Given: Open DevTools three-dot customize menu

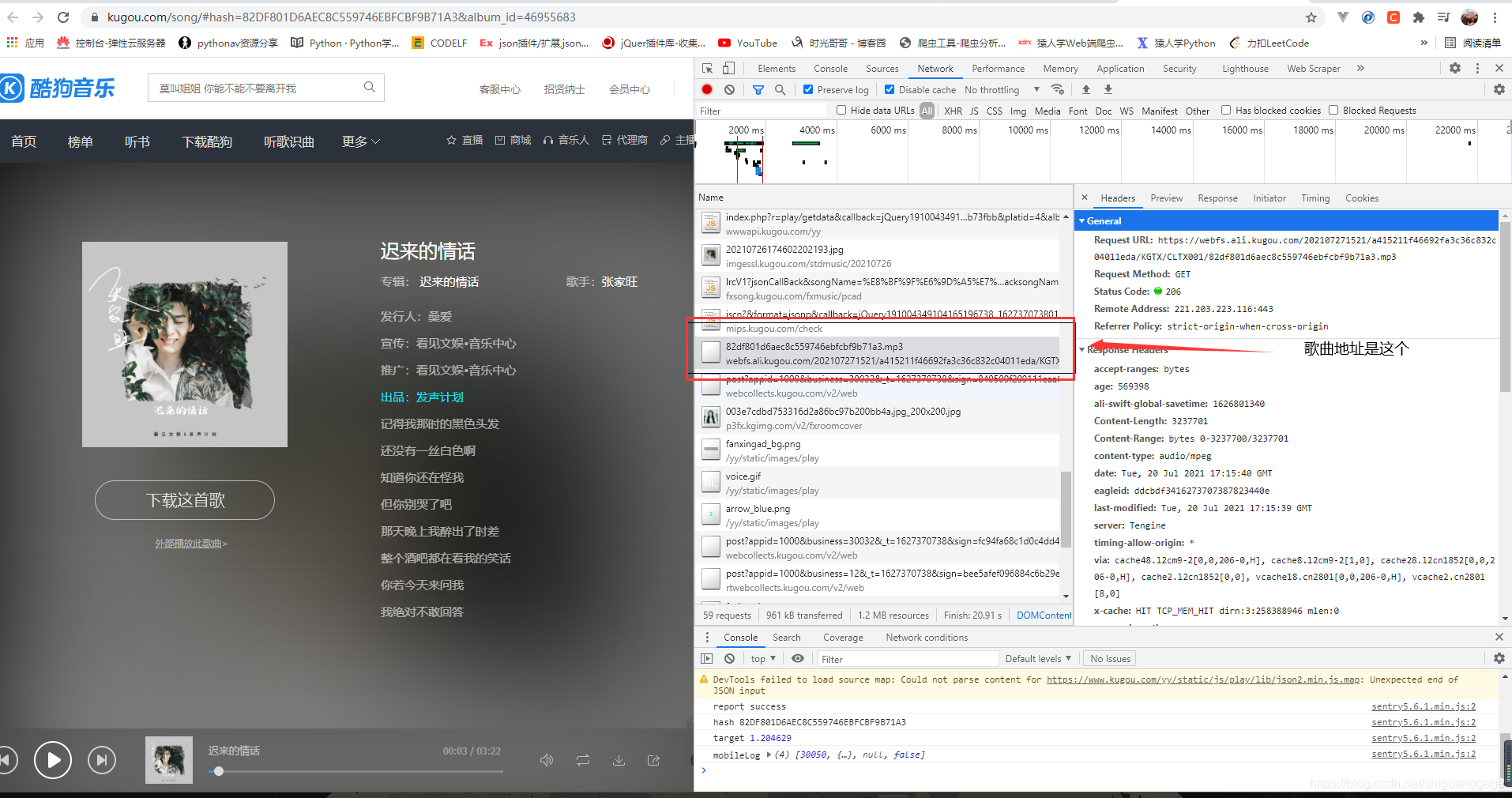Looking at the screenshot, I should pos(1477,69).
